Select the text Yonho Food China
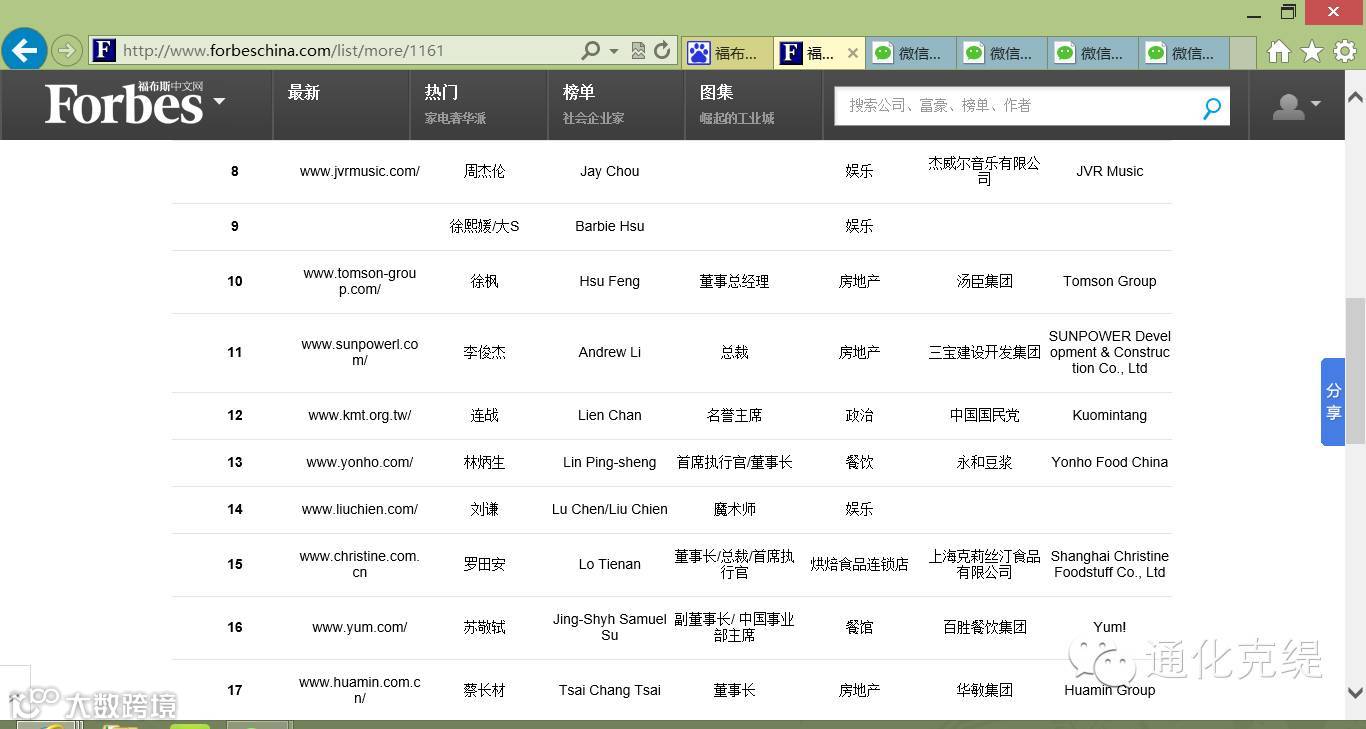This screenshot has height=729, width=1366. tap(1110, 462)
